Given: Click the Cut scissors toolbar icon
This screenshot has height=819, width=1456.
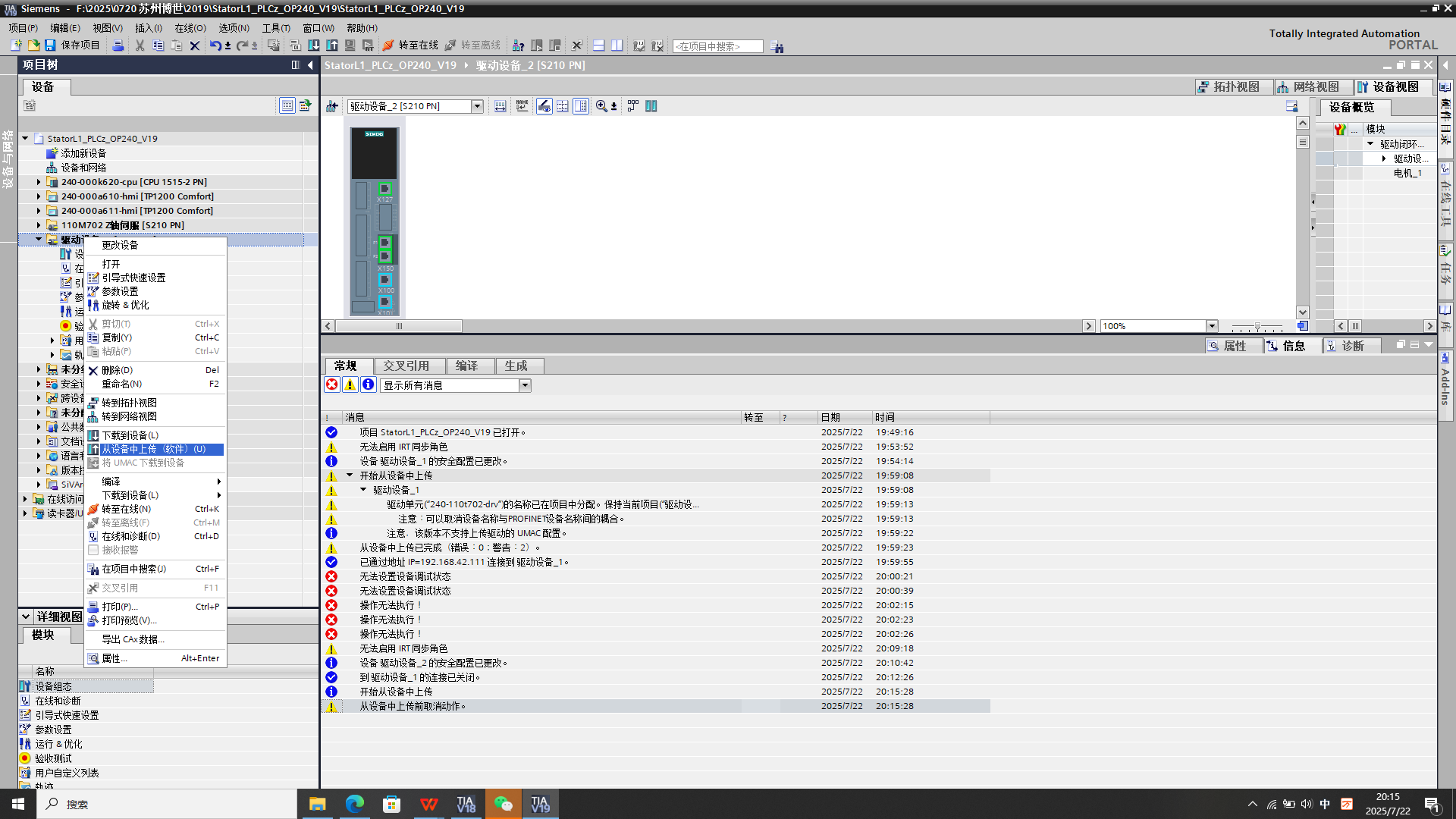Looking at the screenshot, I should point(140,45).
